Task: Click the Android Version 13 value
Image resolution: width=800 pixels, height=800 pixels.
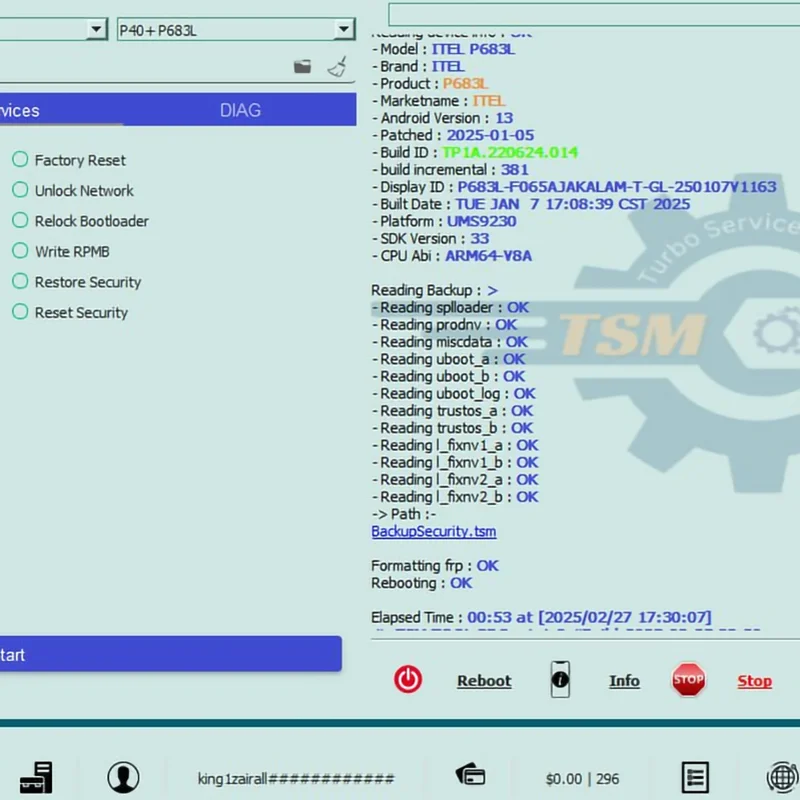Action: click(x=504, y=118)
